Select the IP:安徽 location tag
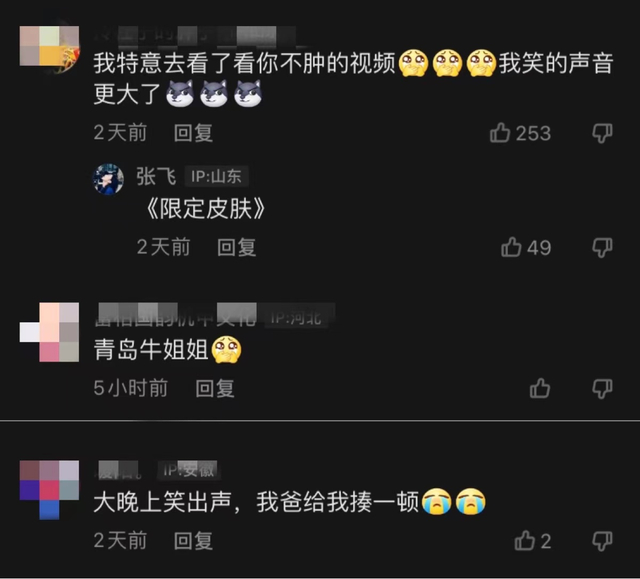The height and width of the screenshot is (579, 640). coord(189,470)
